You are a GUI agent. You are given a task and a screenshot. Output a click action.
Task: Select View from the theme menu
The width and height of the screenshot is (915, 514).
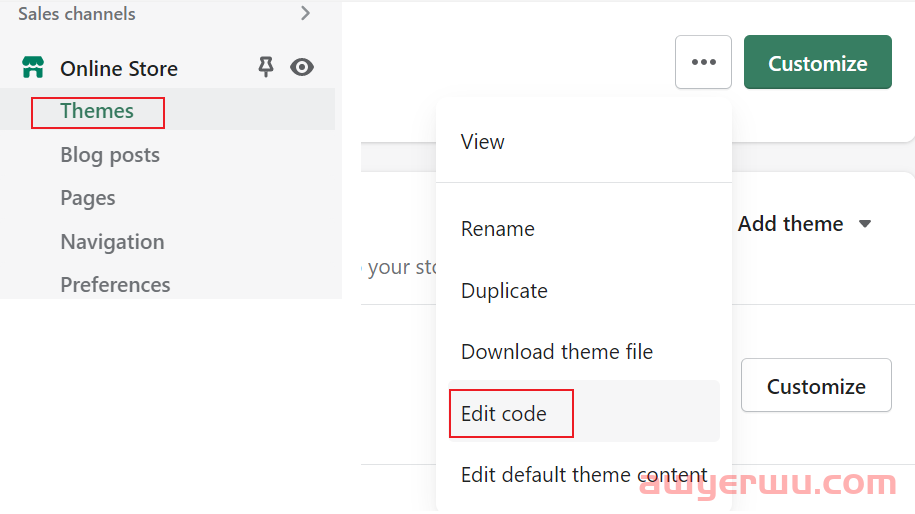[482, 142]
